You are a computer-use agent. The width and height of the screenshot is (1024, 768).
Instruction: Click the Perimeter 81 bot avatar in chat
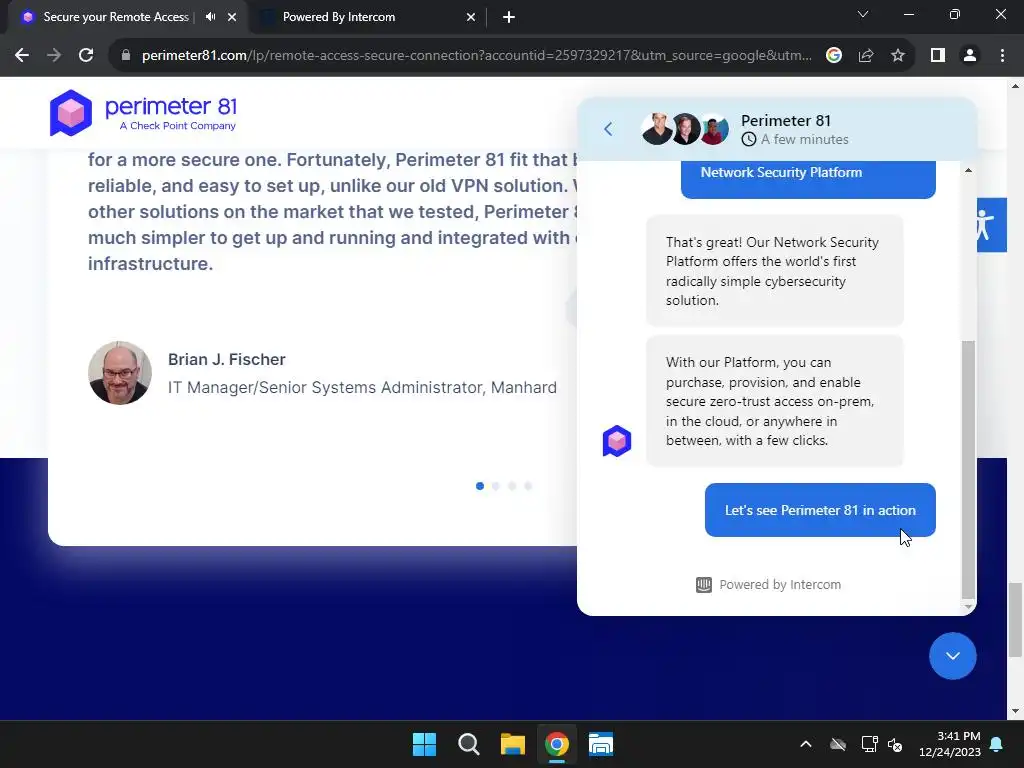(x=616, y=441)
